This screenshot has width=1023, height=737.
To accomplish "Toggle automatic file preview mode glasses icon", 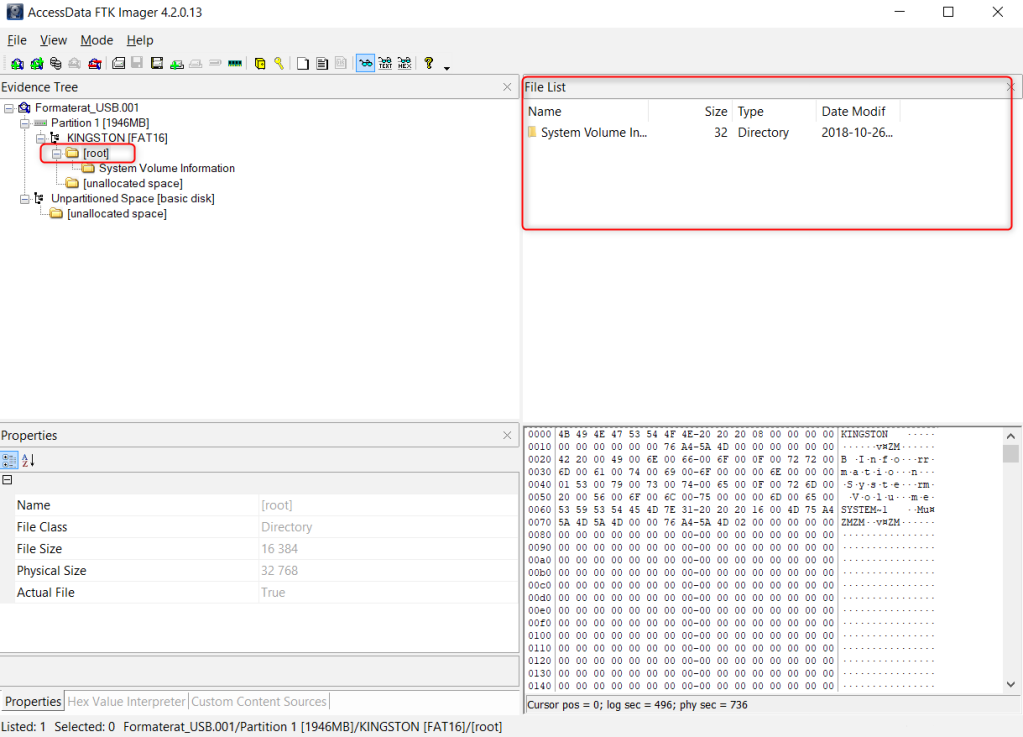I will click(x=365, y=63).
